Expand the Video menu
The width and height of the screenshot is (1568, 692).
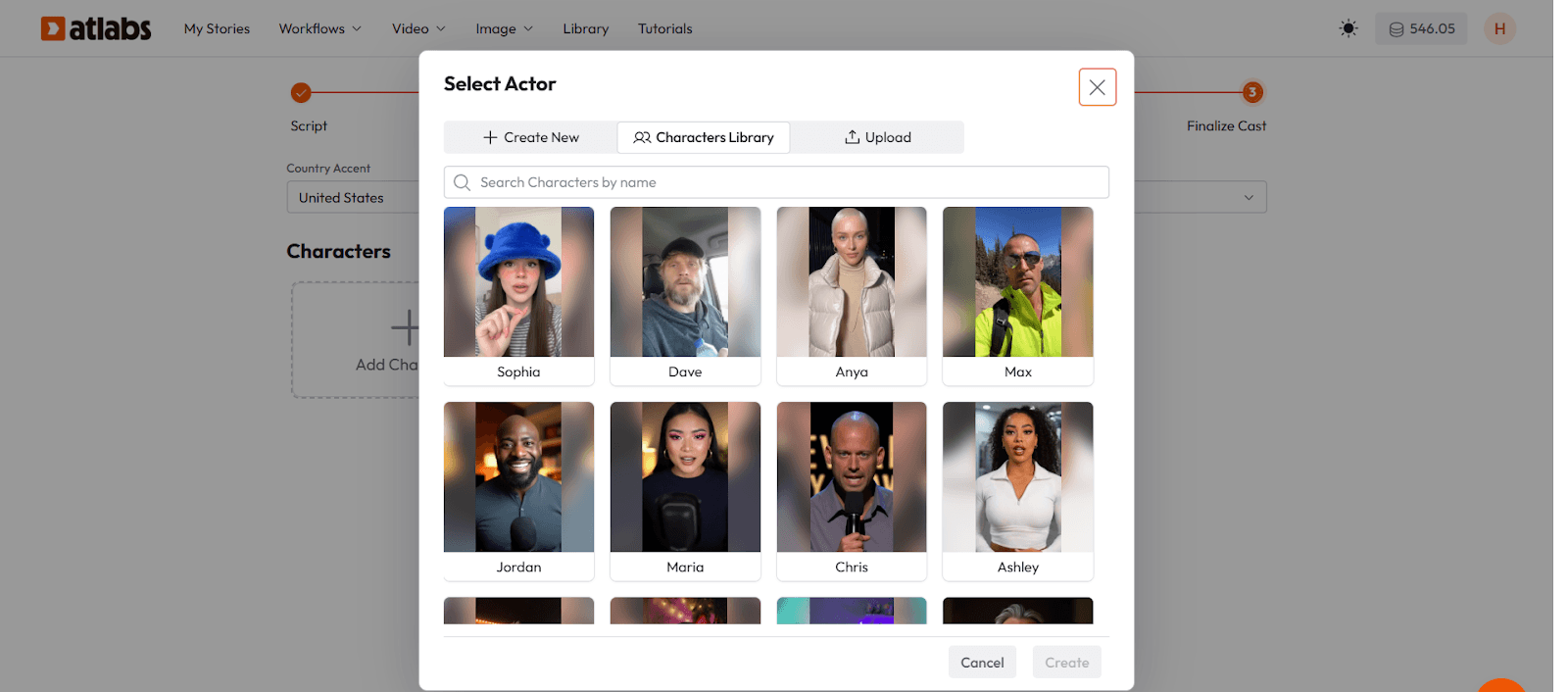coord(418,28)
